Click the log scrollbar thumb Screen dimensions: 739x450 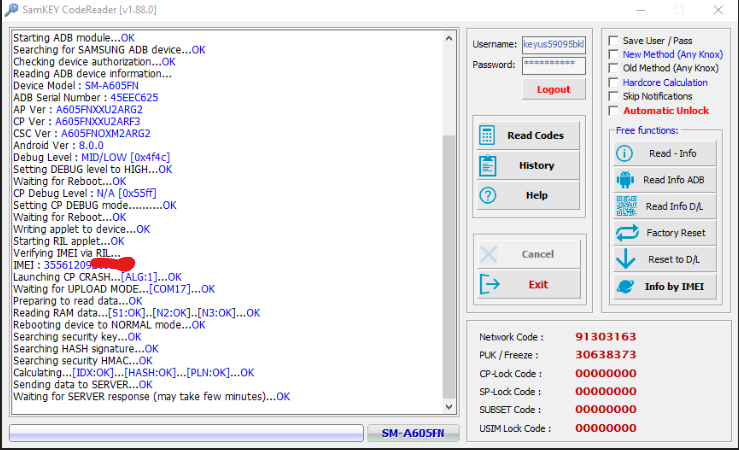pos(449,266)
